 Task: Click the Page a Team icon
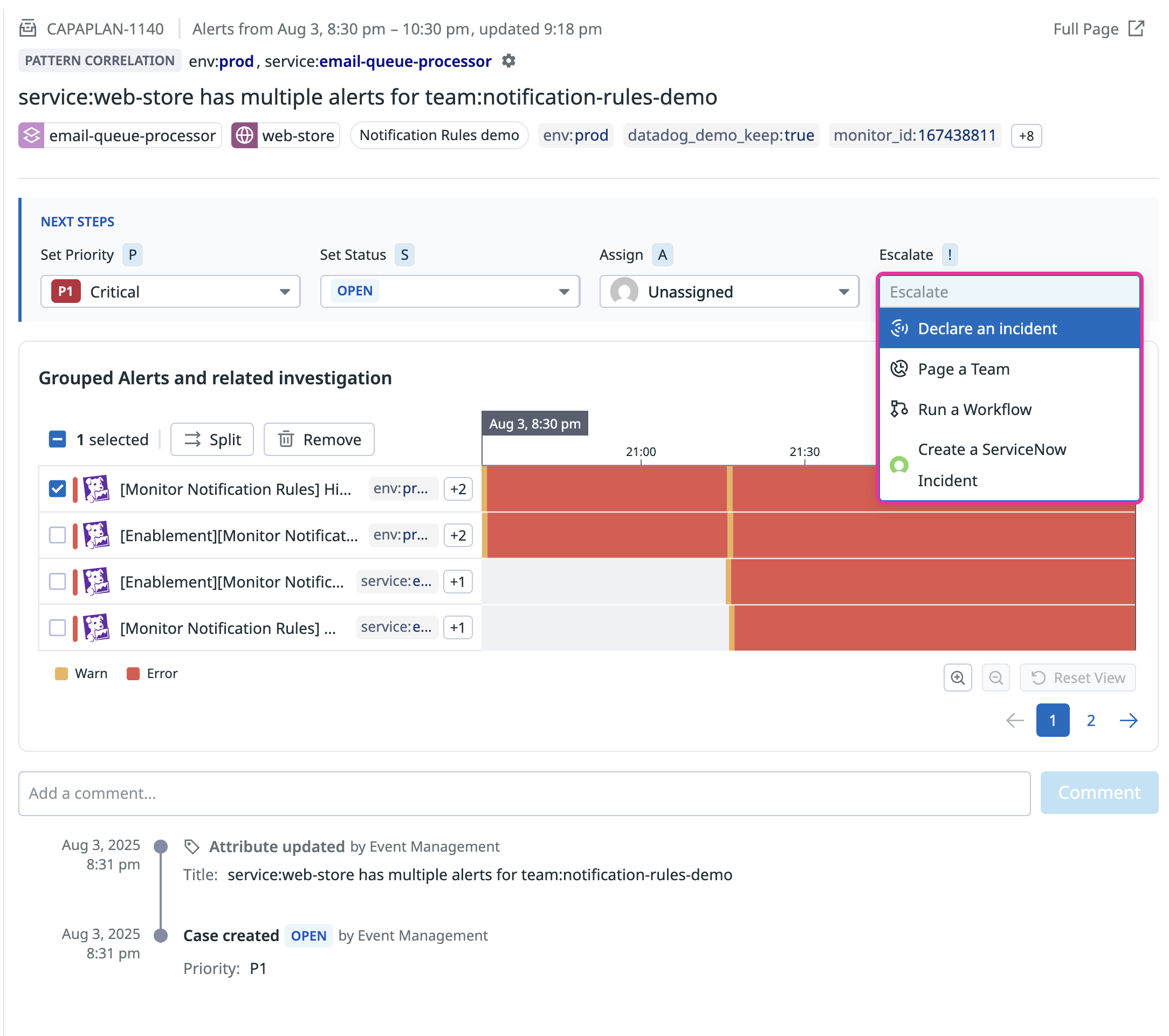click(899, 369)
